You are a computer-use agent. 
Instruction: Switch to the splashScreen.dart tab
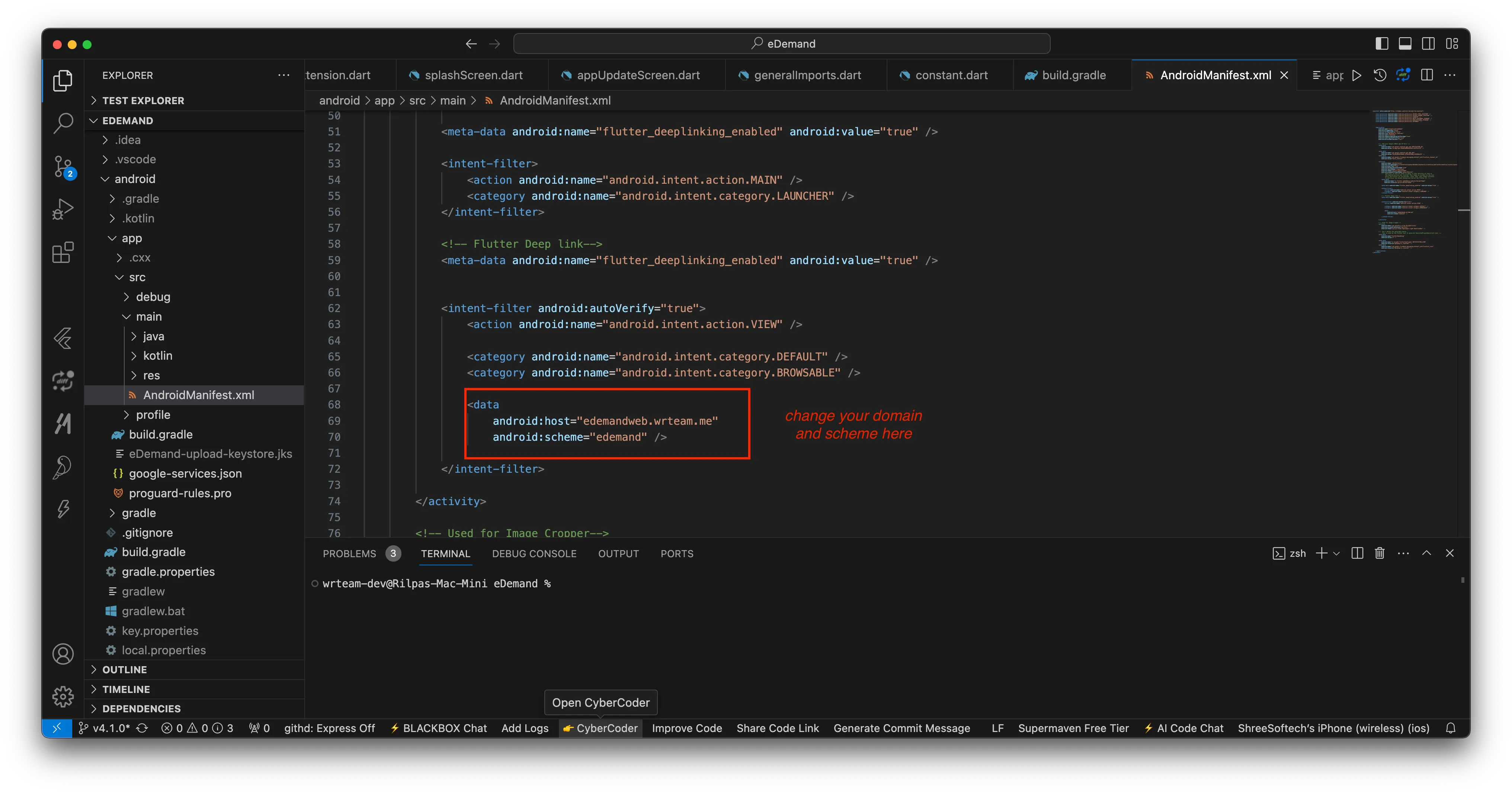472,75
